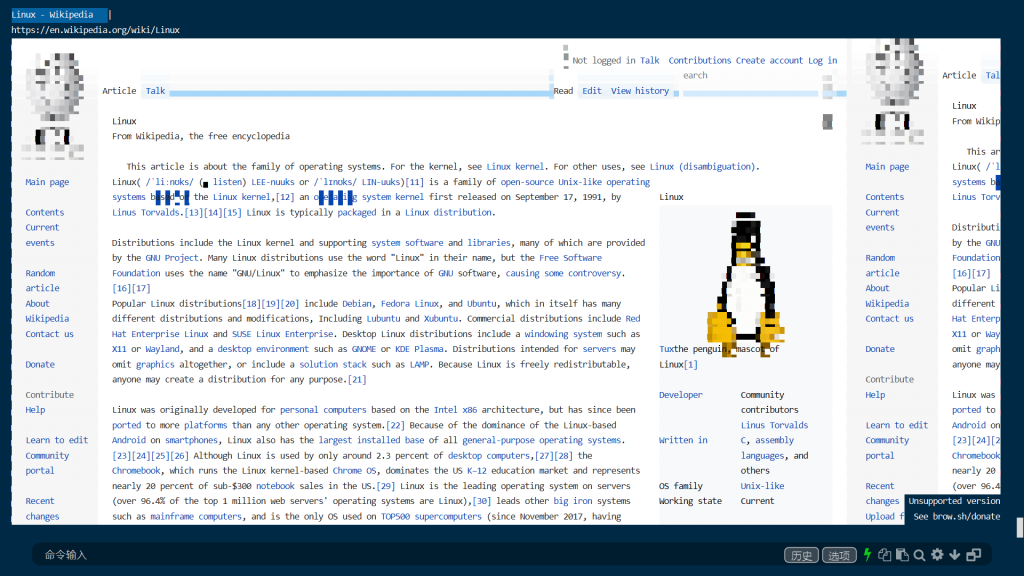Click the overlapping windows icon
The image size is (1024, 576).
[x=974, y=554]
